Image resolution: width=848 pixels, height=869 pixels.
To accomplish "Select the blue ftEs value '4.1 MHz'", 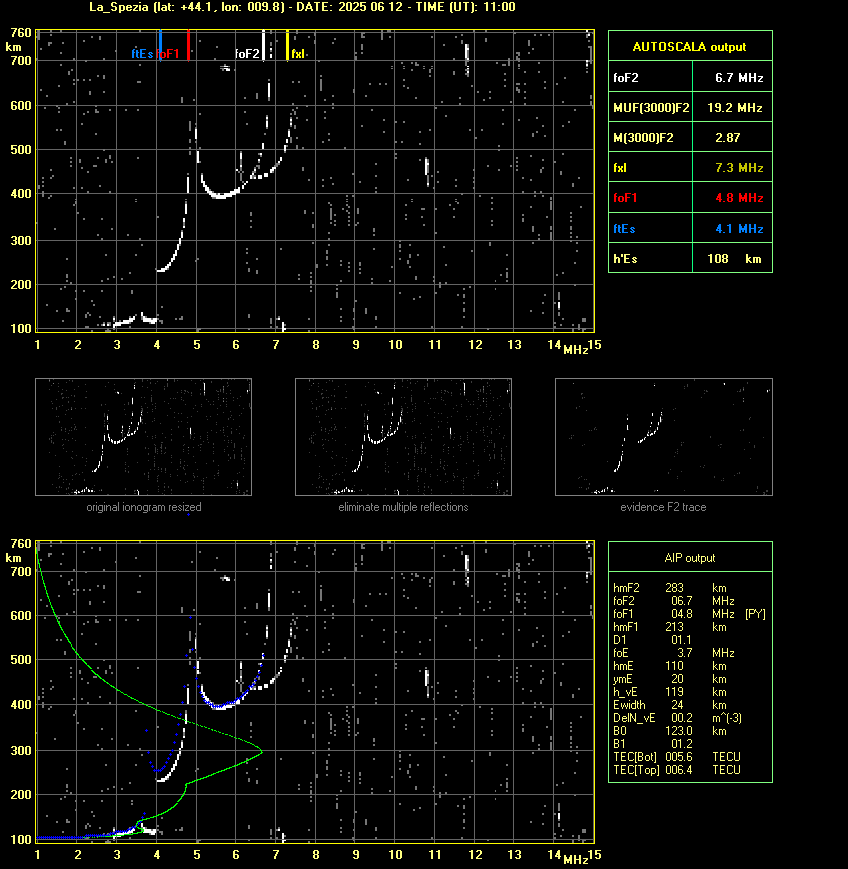I will 739,228.
